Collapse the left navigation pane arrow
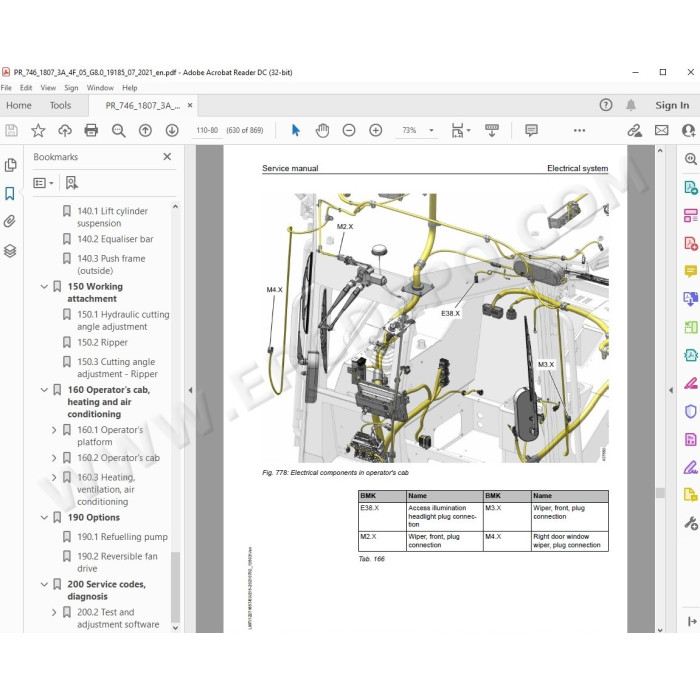 click(190, 390)
